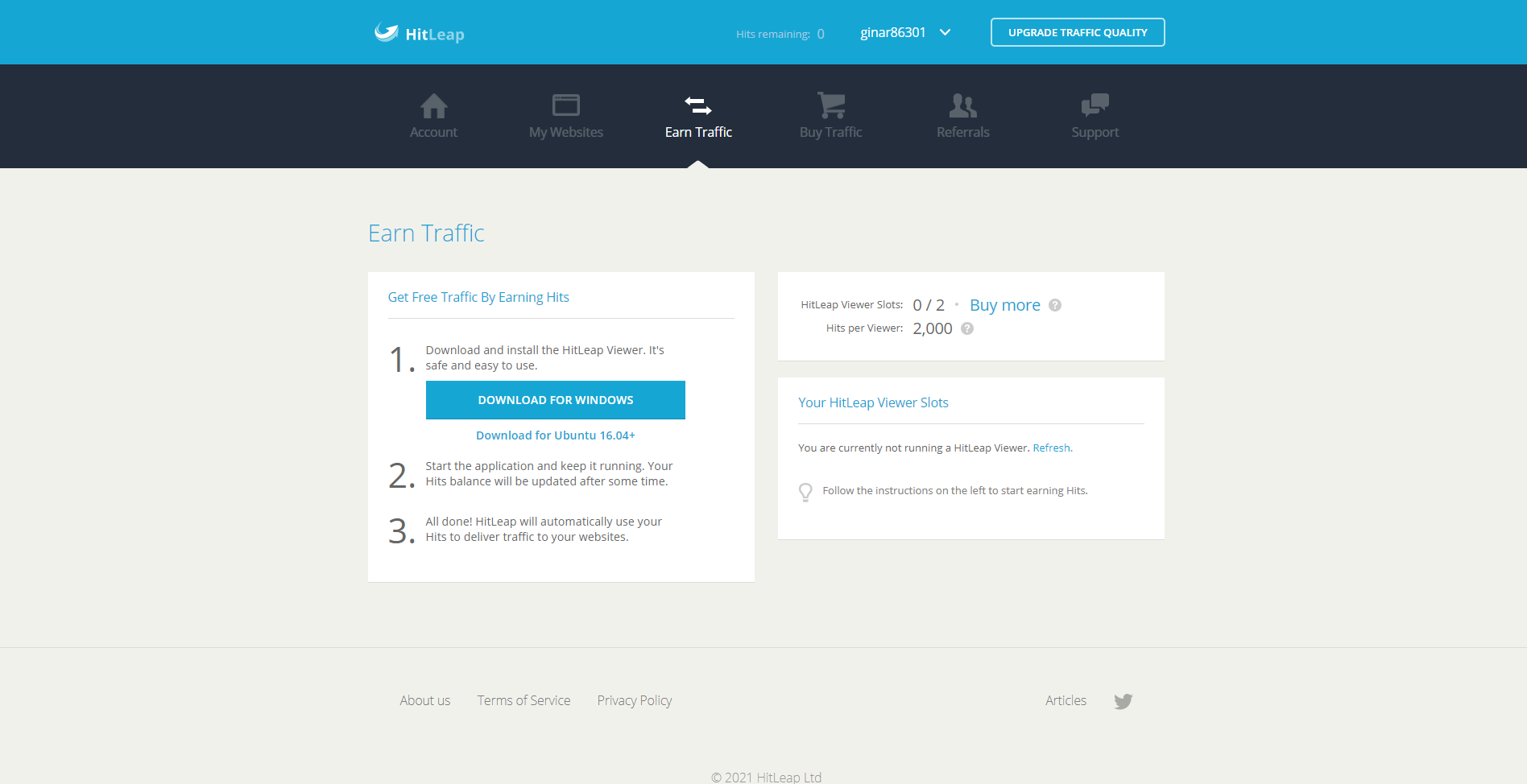Screen dimensions: 1527x784
Task: Click Upgrade Traffic Quality button
Action: pyautogui.click(x=1078, y=32)
